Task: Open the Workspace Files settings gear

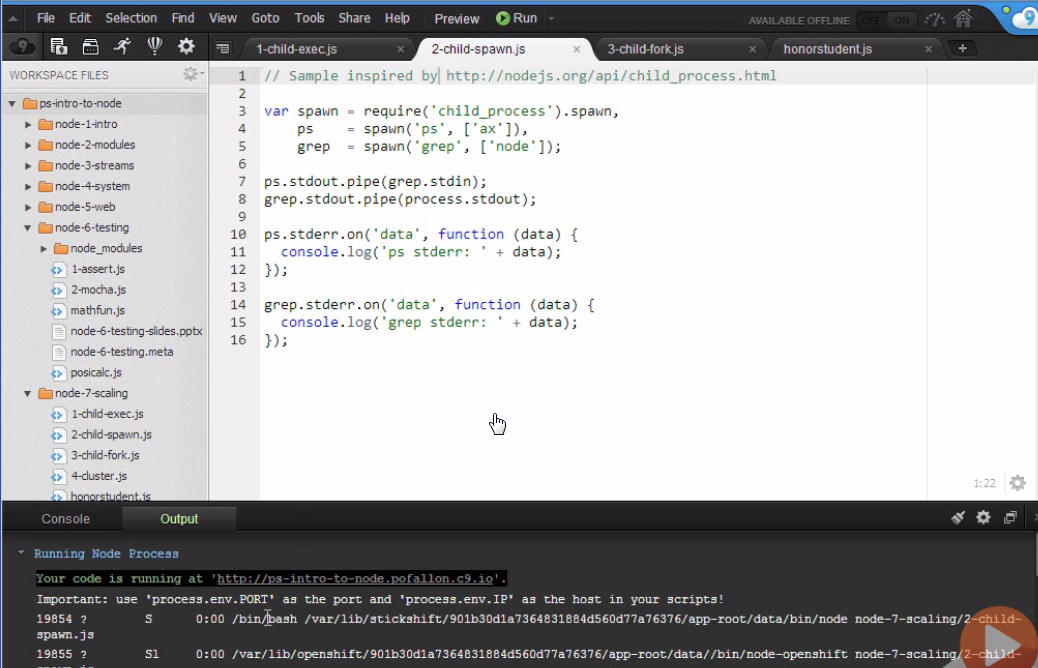Action: (193, 74)
